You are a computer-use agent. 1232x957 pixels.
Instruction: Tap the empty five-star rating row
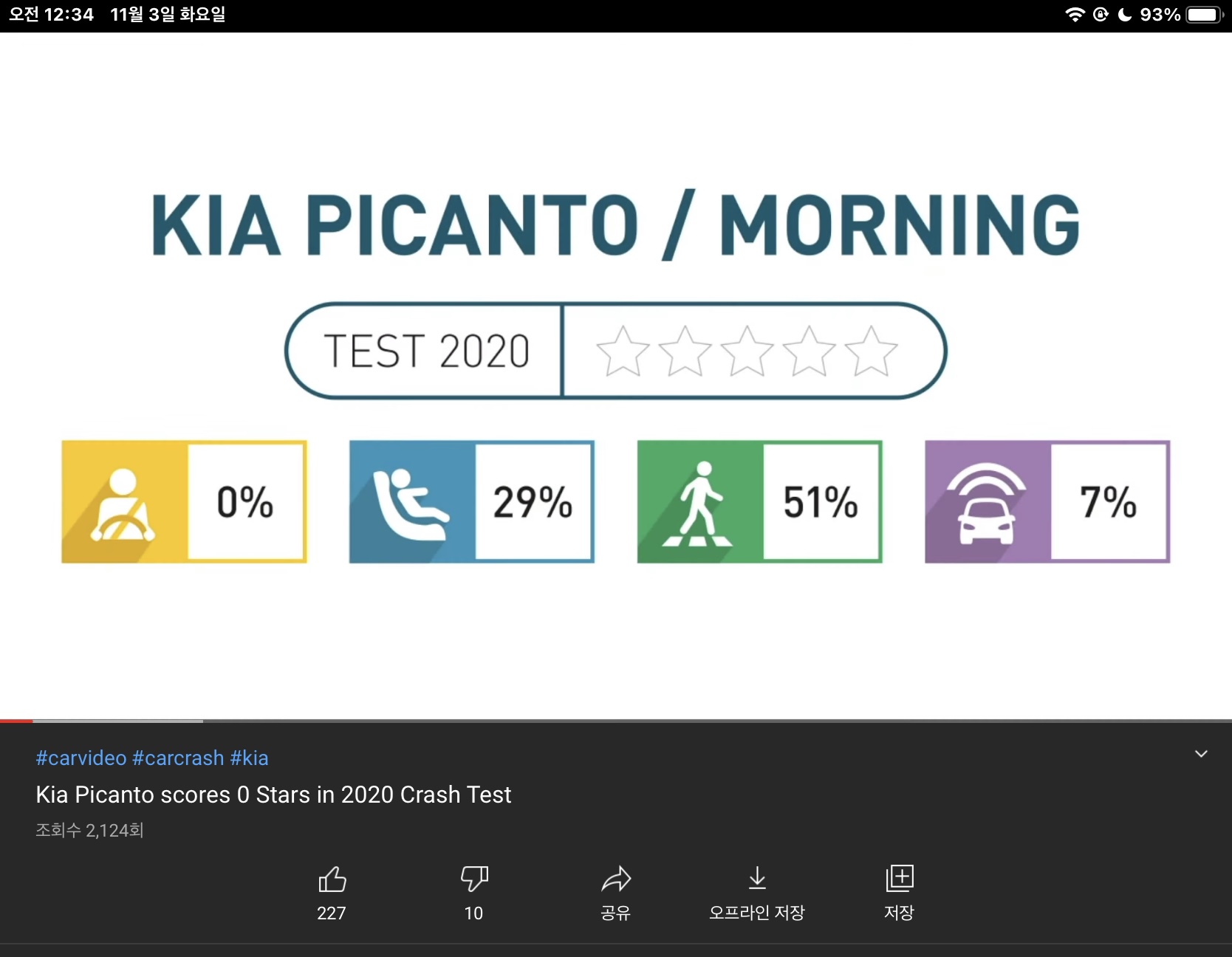click(747, 351)
